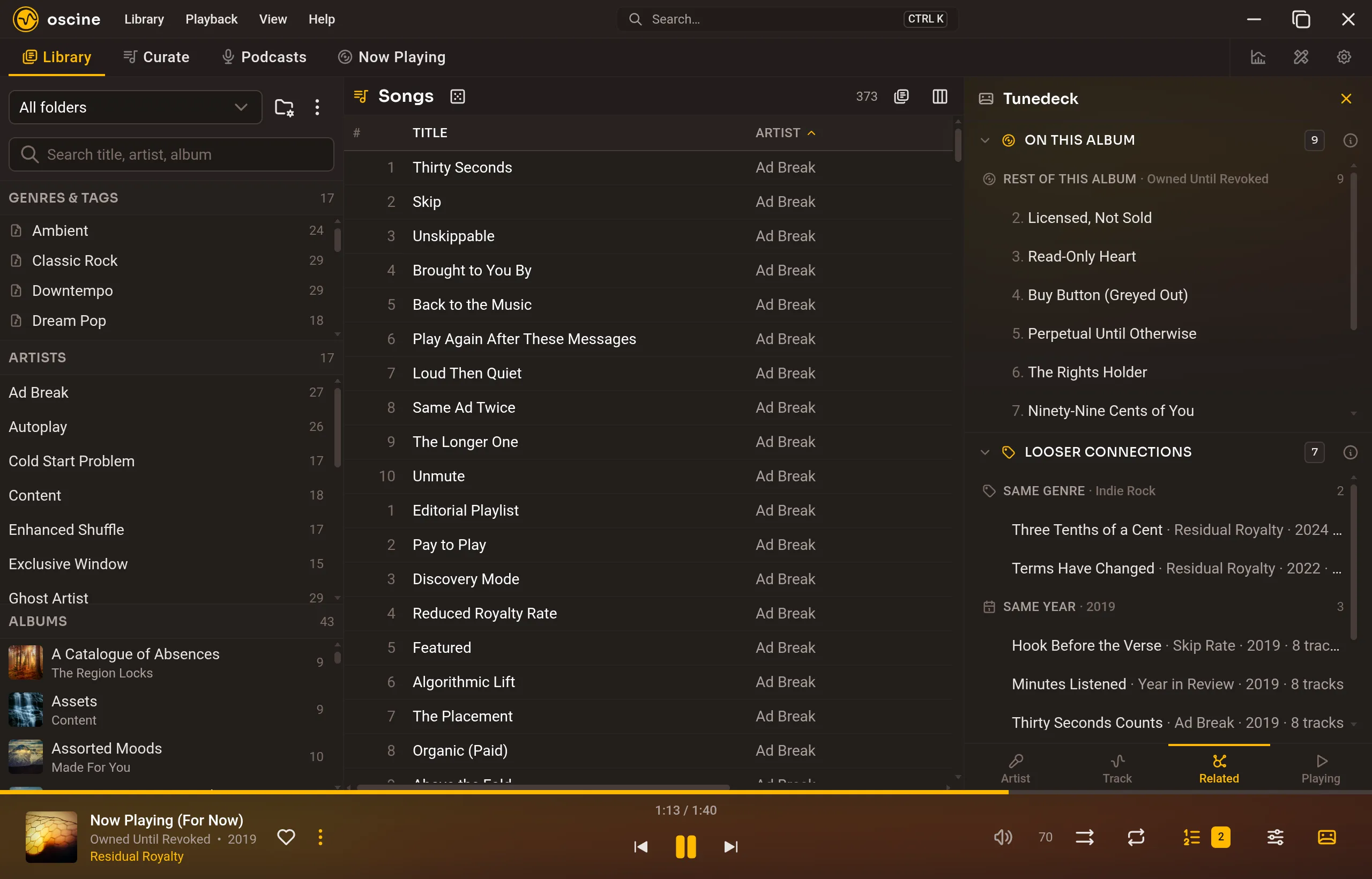1372x879 pixels.
Task: Open the statistics chart icon
Action: click(1258, 57)
